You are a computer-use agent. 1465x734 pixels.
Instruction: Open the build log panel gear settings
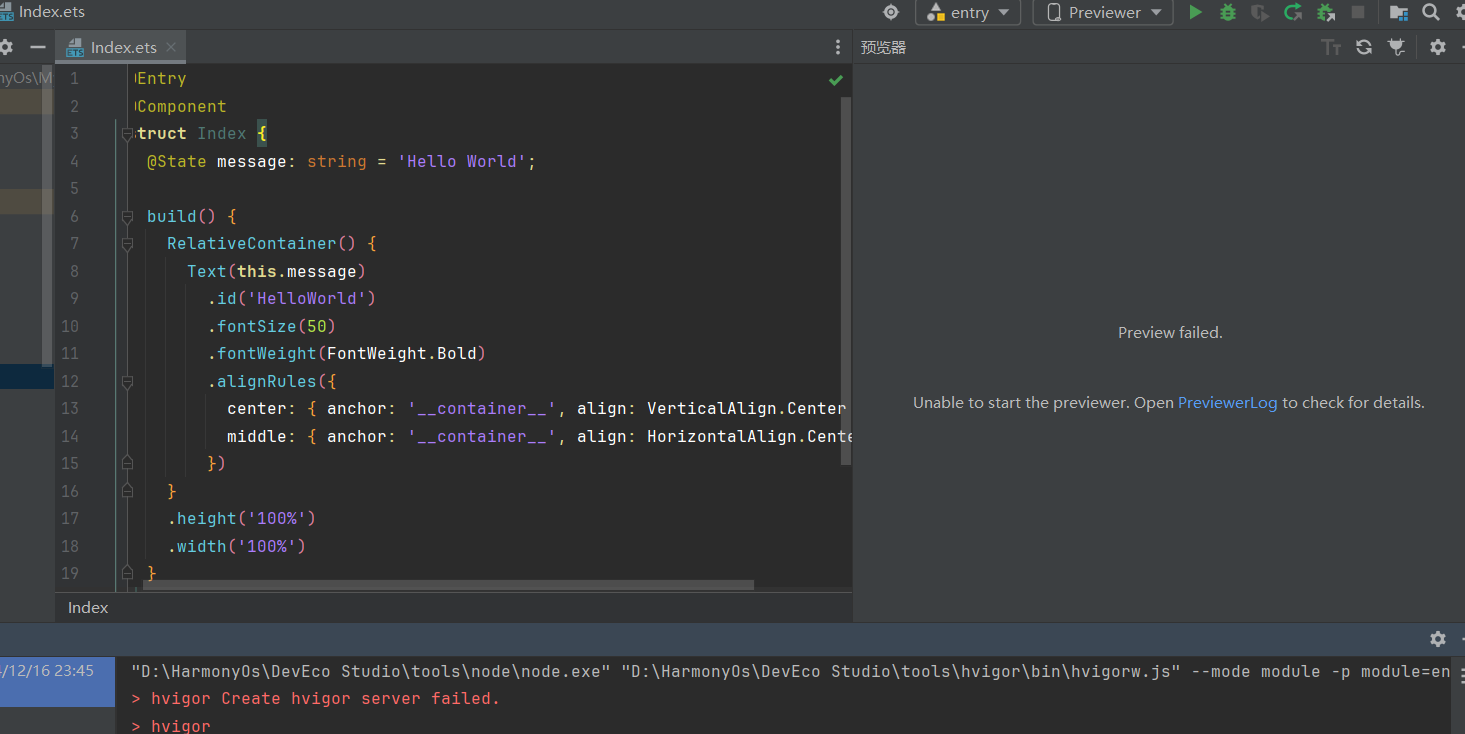pyautogui.click(x=1438, y=638)
